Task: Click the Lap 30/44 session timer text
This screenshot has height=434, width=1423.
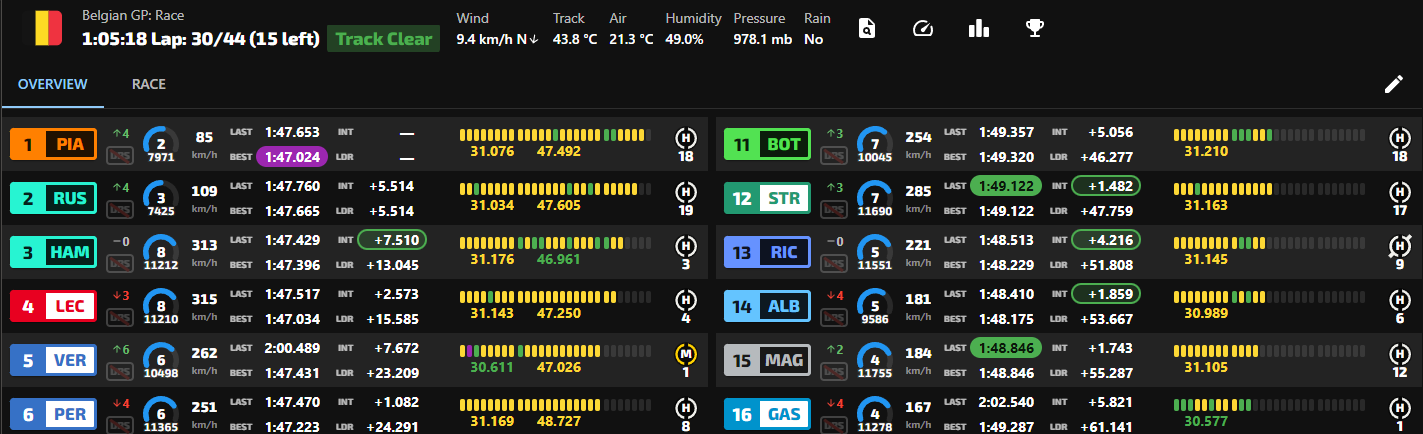Action: pyautogui.click(x=202, y=39)
